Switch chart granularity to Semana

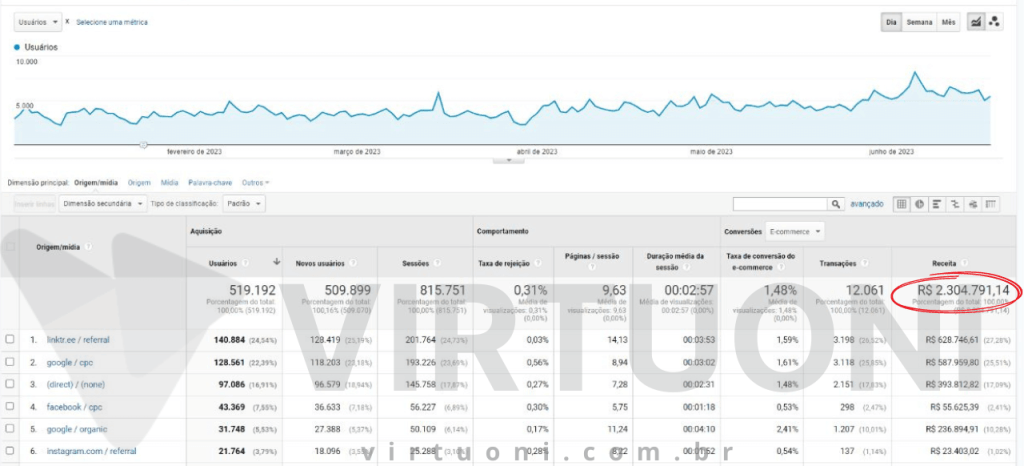coord(920,22)
